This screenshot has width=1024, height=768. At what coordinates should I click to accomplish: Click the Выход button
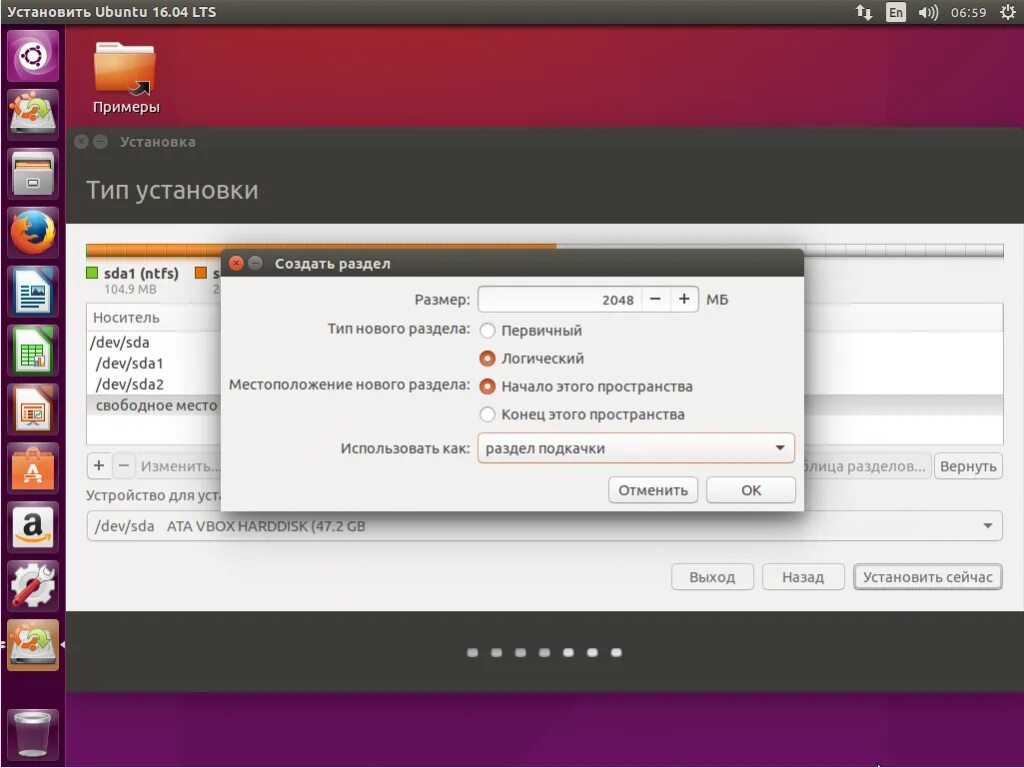point(712,577)
